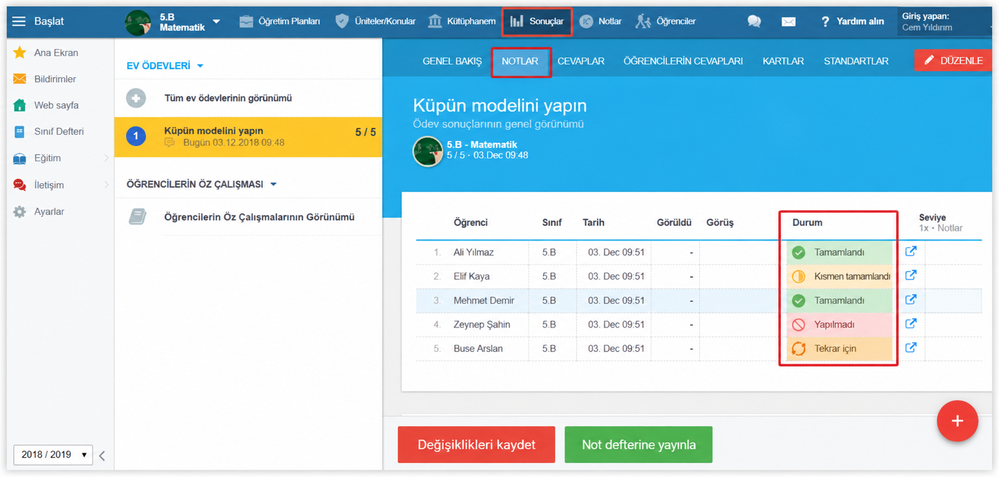This screenshot has height=477, width=999.
Task: Open the envelope mail icon in top bar
Action: [789, 22]
